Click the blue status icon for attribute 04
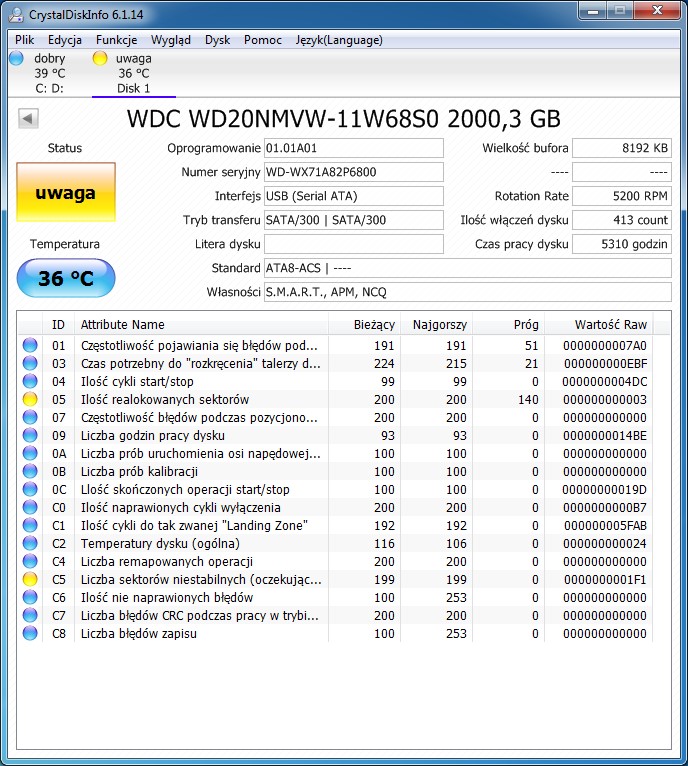The image size is (688, 766). 30,382
